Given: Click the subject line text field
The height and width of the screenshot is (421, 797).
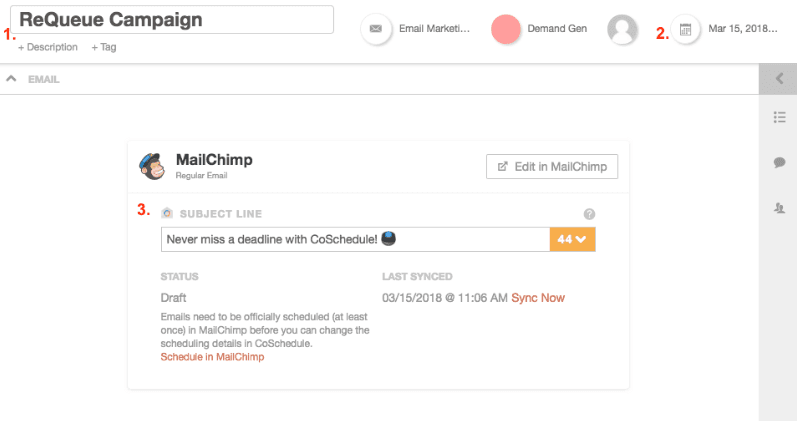Looking at the screenshot, I should point(355,239).
